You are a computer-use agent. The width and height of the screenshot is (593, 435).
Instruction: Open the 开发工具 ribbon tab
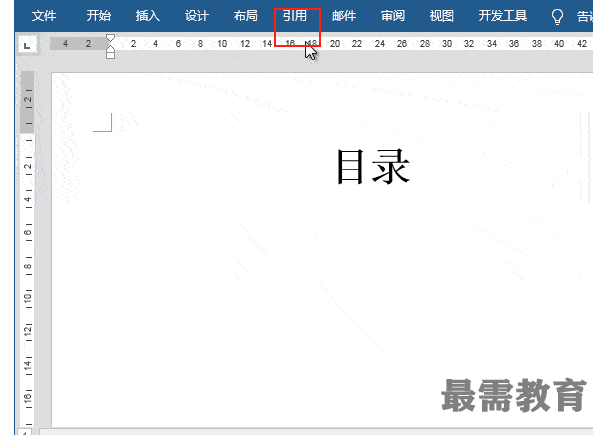click(503, 16)
